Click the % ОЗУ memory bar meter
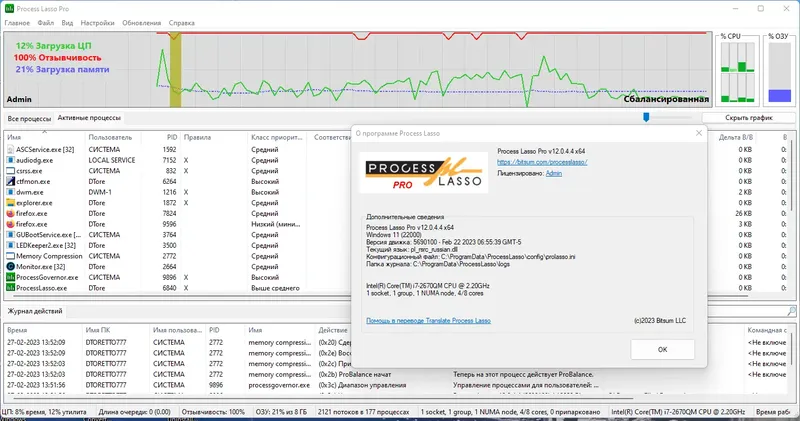Screen dimensions: 800x421 [x=780, y=72]
